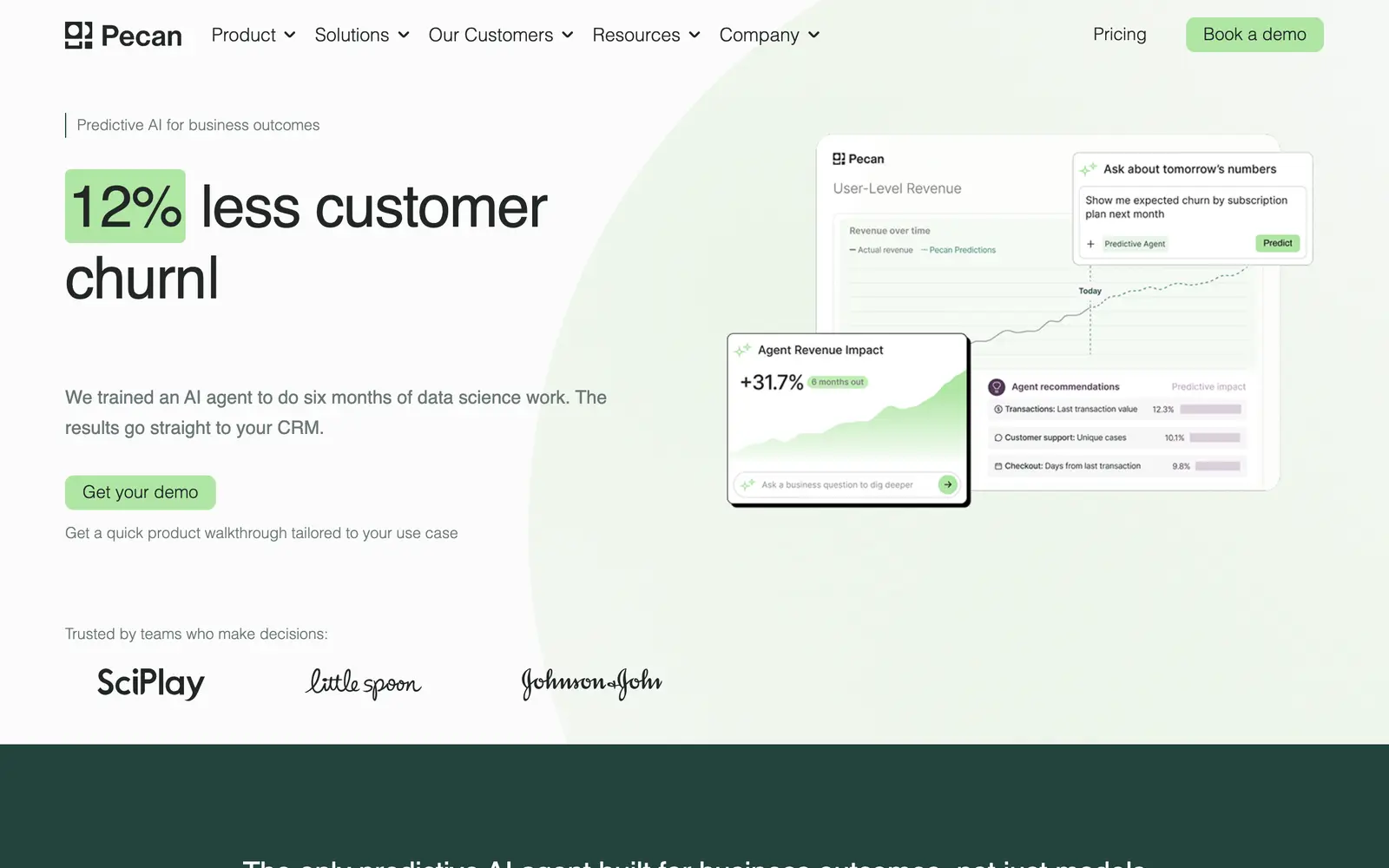Click the SciPlay logo
The height and width of the screenshot is (868, 1389).
point(151,683)
